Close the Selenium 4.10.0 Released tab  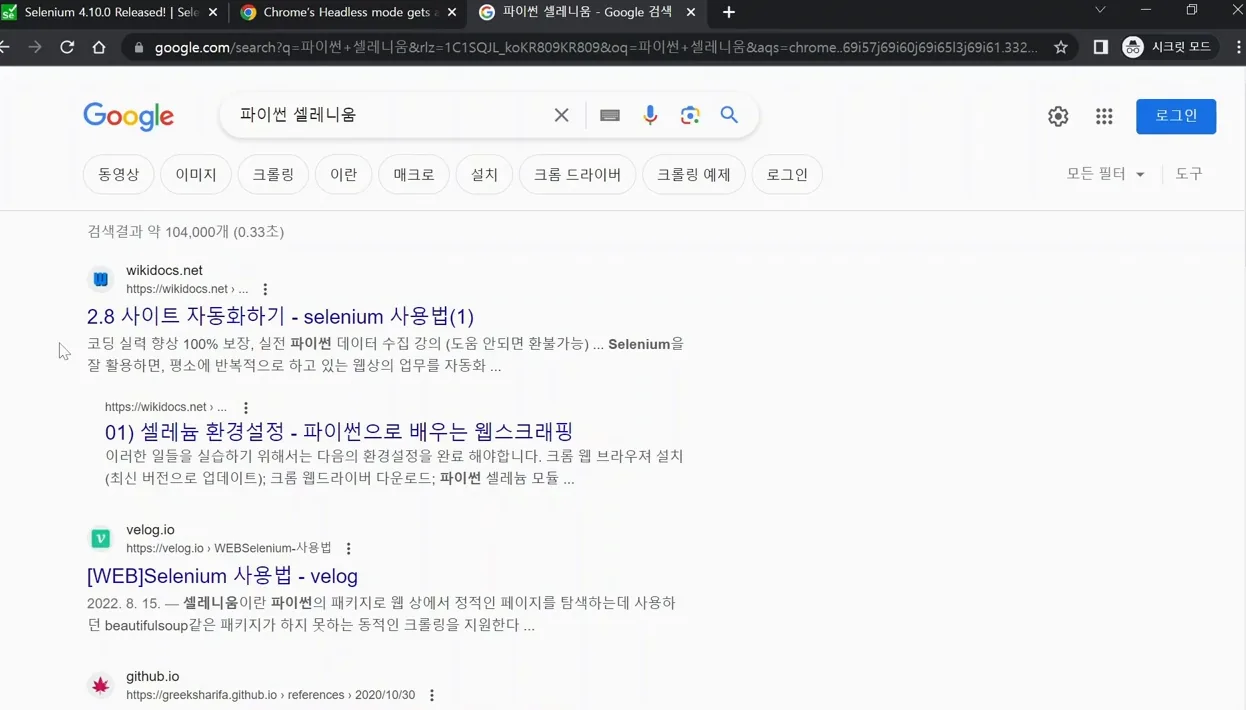213,12
